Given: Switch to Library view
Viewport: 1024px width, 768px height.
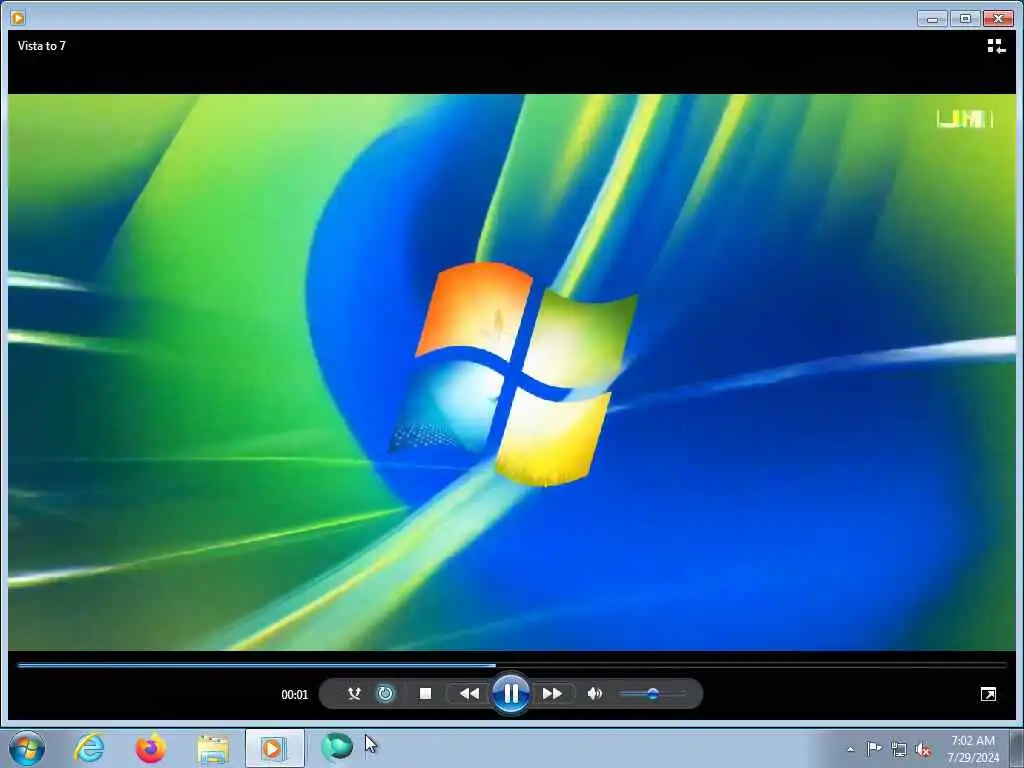Looking at the screenshot, I should pos(996,46).
